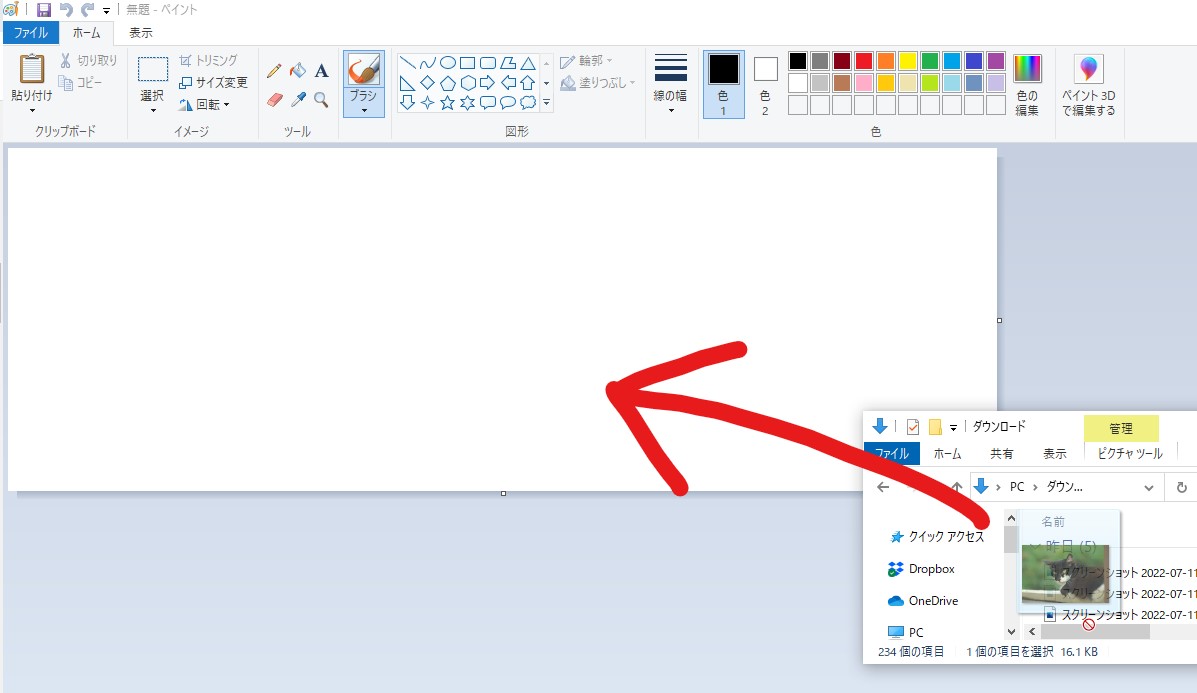Pick the Diamond shape
This screenshot has width=1197, height=693.
click(x=428, y=83)
